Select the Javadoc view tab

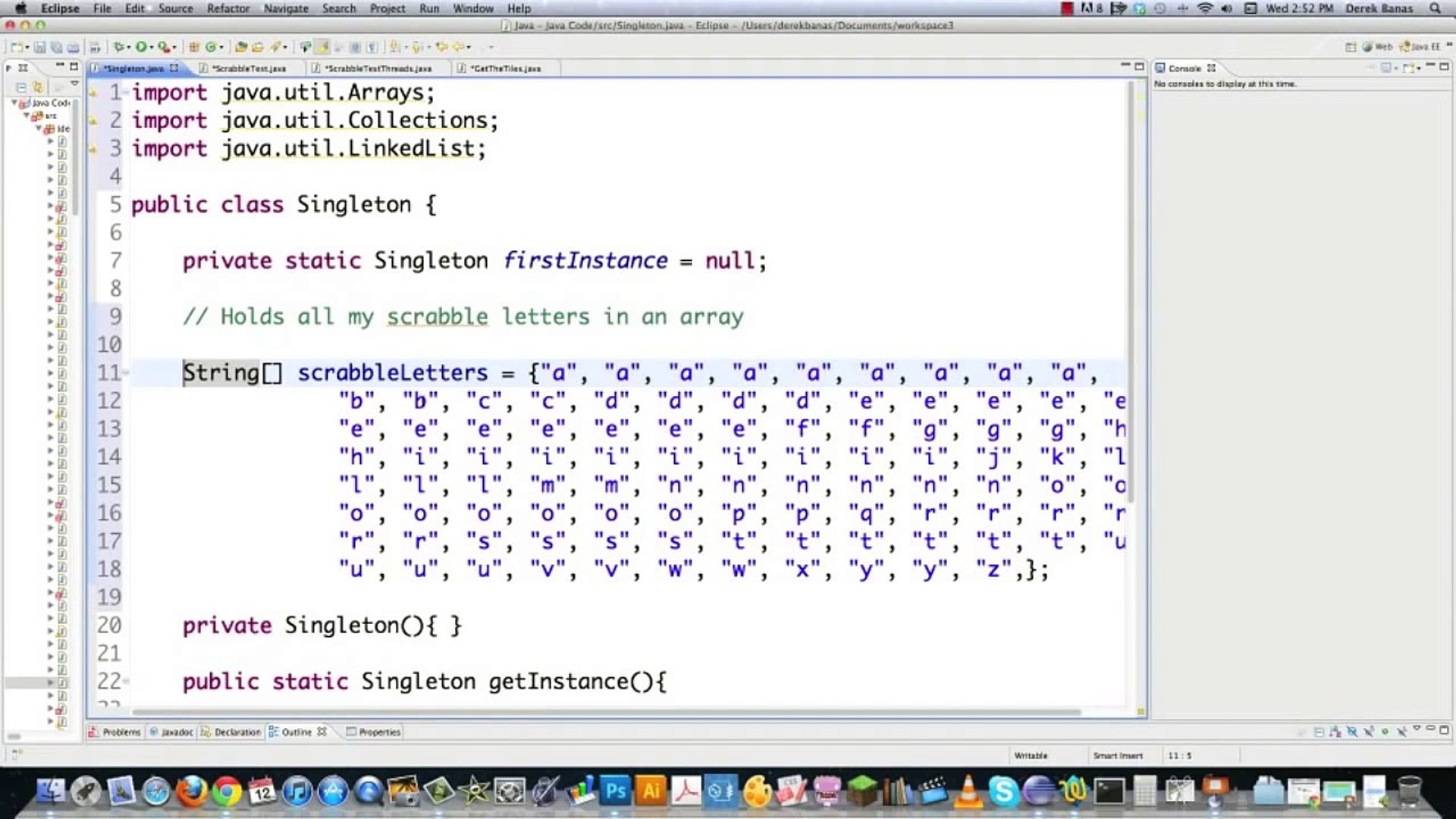coord(171,732)
